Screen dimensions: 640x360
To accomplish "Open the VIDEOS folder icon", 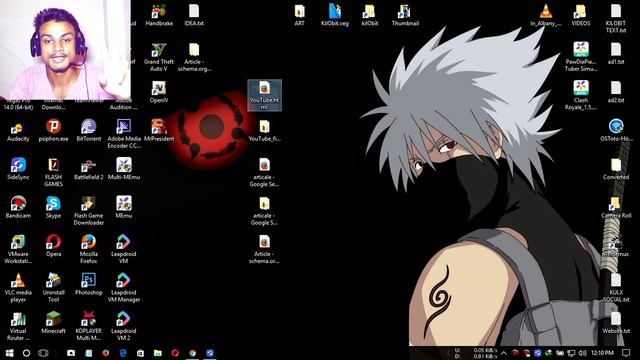I will [x=581, y=15].
